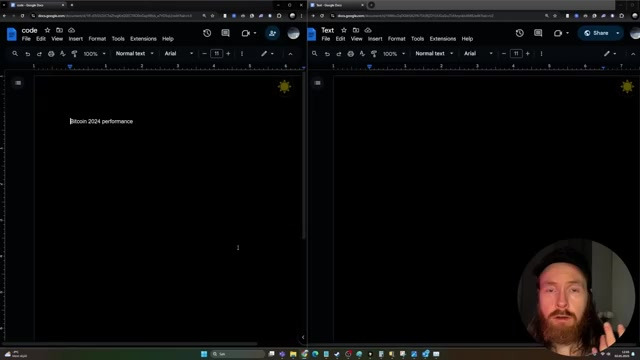The image size is (640, 360).
Task: Open Insert menu in code window
Action: pyautogui.click(x=76, y=39)
